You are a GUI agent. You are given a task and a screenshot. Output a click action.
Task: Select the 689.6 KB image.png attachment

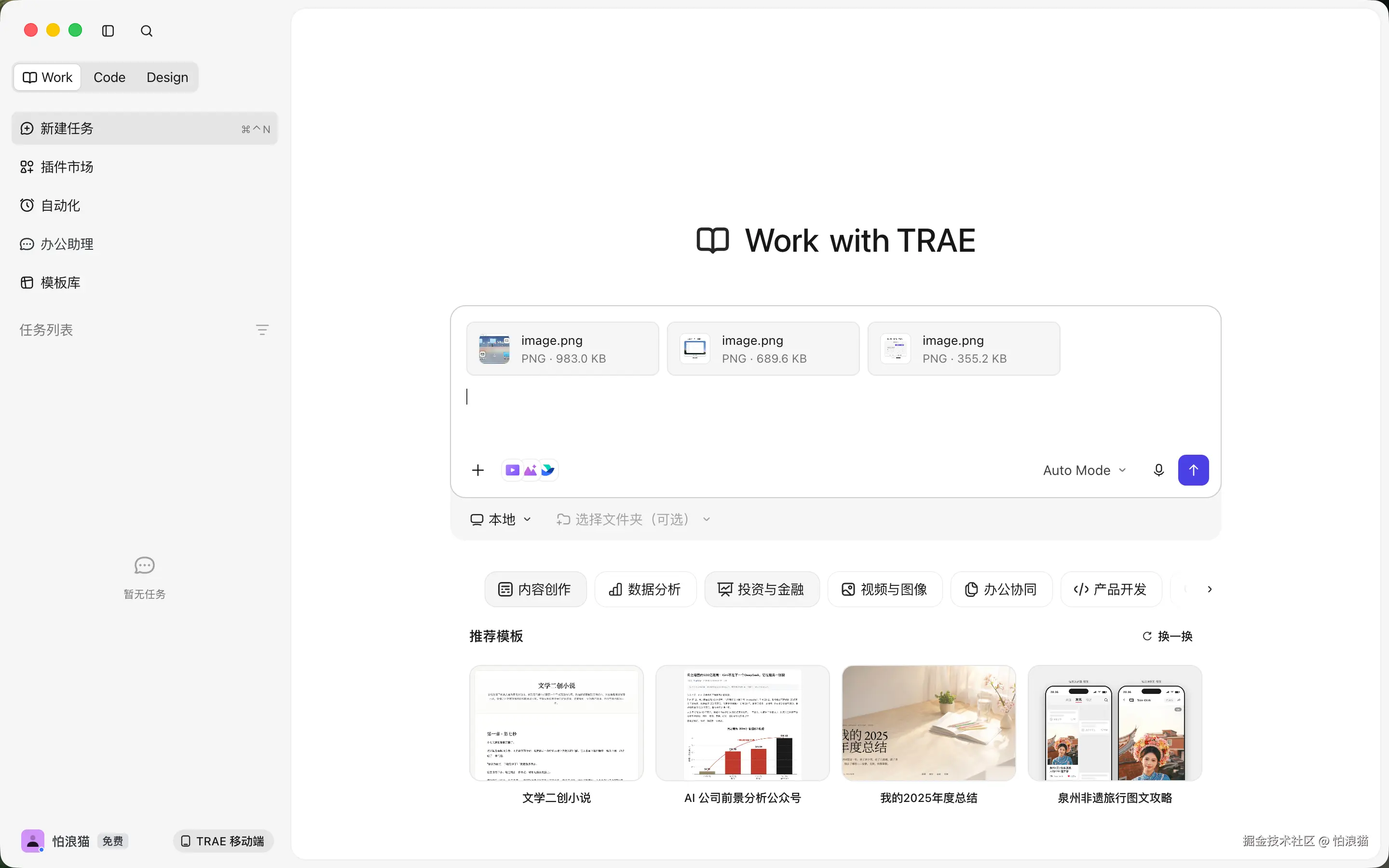[x=763, y=349]
